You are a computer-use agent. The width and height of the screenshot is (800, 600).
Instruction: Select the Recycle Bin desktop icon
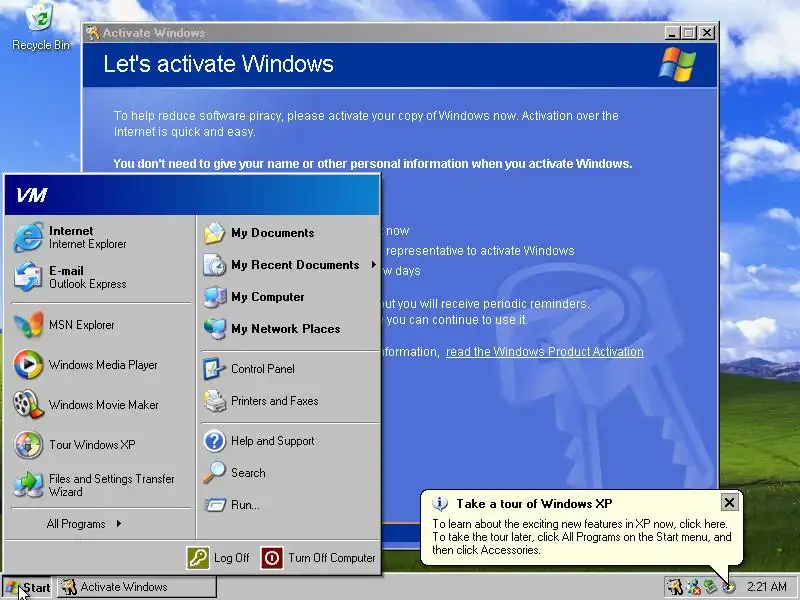(40, 27)
